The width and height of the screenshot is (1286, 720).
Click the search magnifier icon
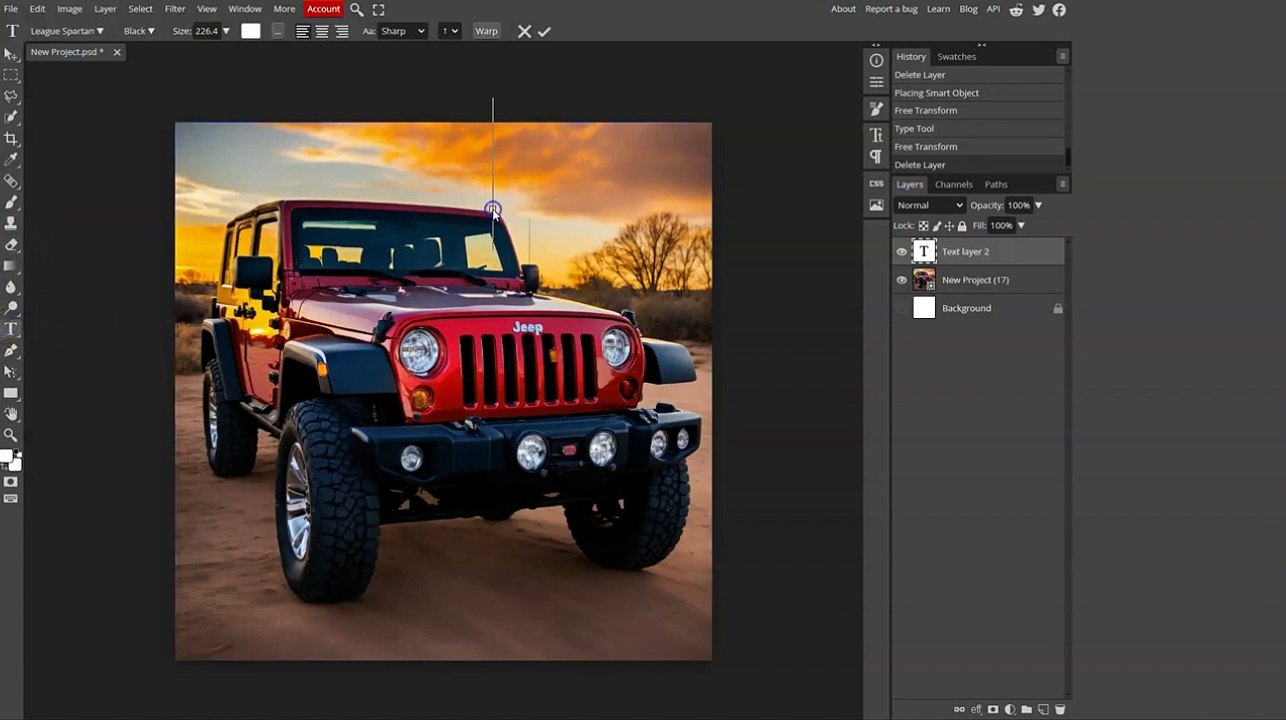(x=356, y=9)
